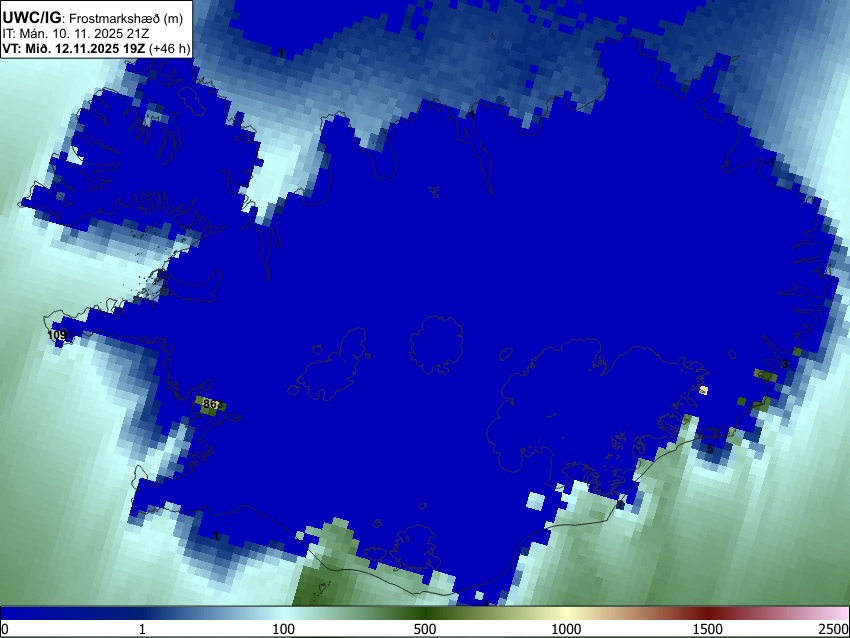Click the 'VT: Mið. 12.11.2025 19Z' valid time
The width and height of the screenshot is (850, 638).
74,49
